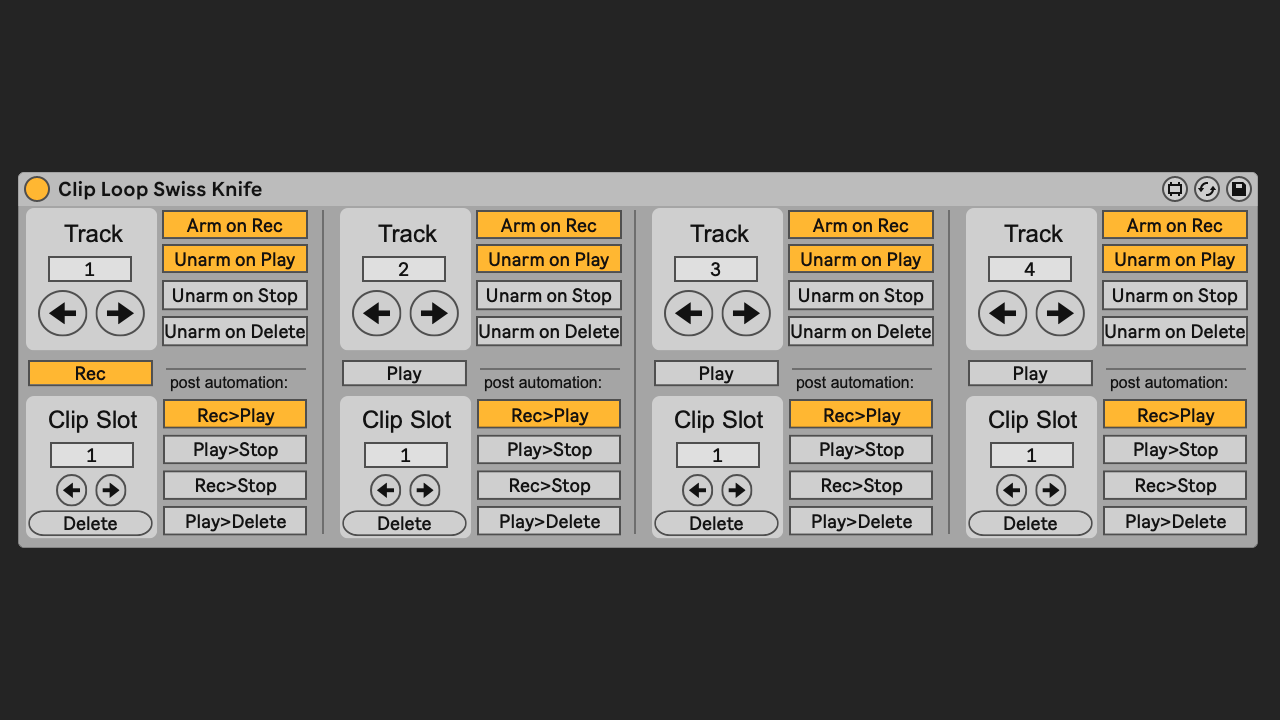
Task: Select previous clip slot in Track 2 column
Action: click(x=386, y=490)
